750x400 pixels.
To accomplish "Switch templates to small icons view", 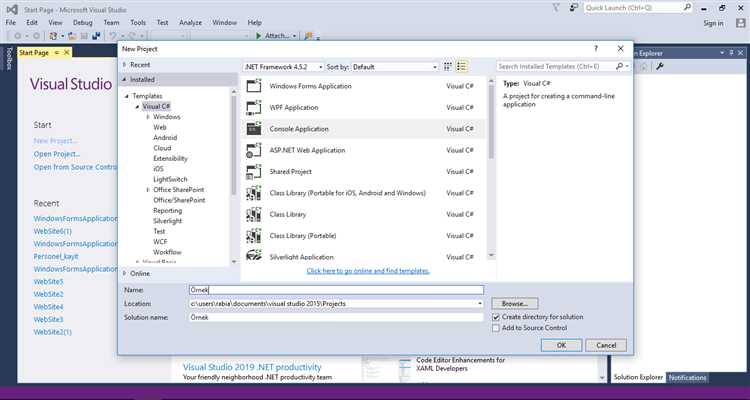I will pyautogui.click(x=450, y=67).
